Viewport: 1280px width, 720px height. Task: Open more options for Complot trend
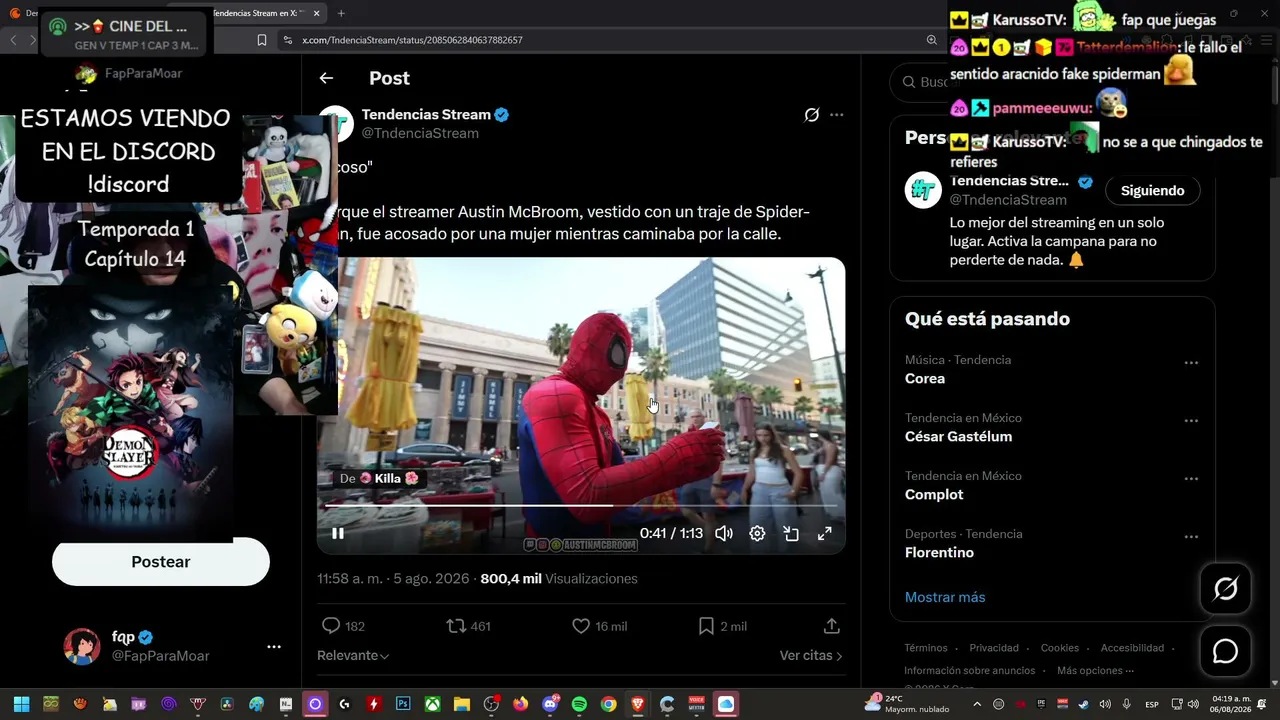click(1191, 479)
